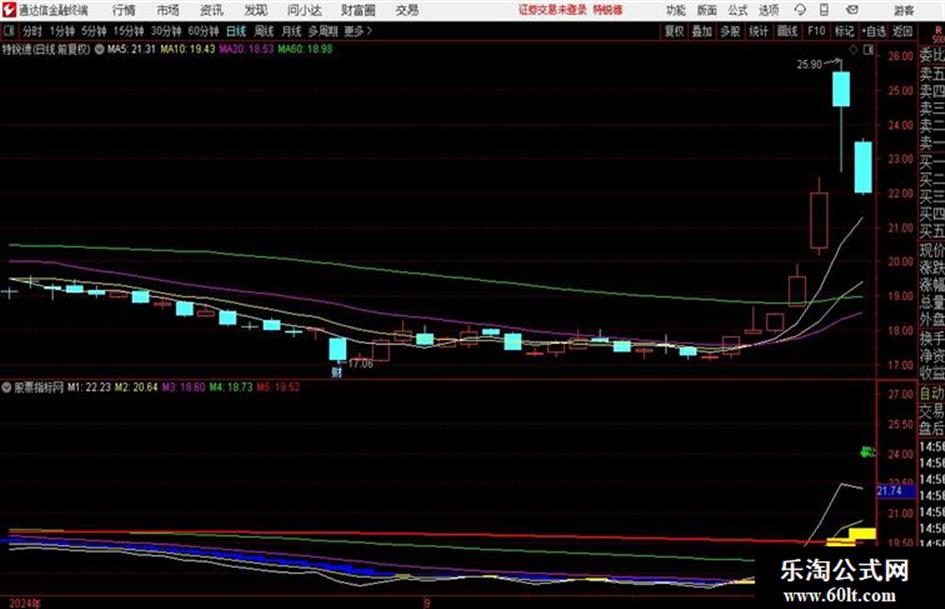This screenshot has width=945, height=609.
Task: Click the diamond icon above the chart
Action: tap(853, 50)
